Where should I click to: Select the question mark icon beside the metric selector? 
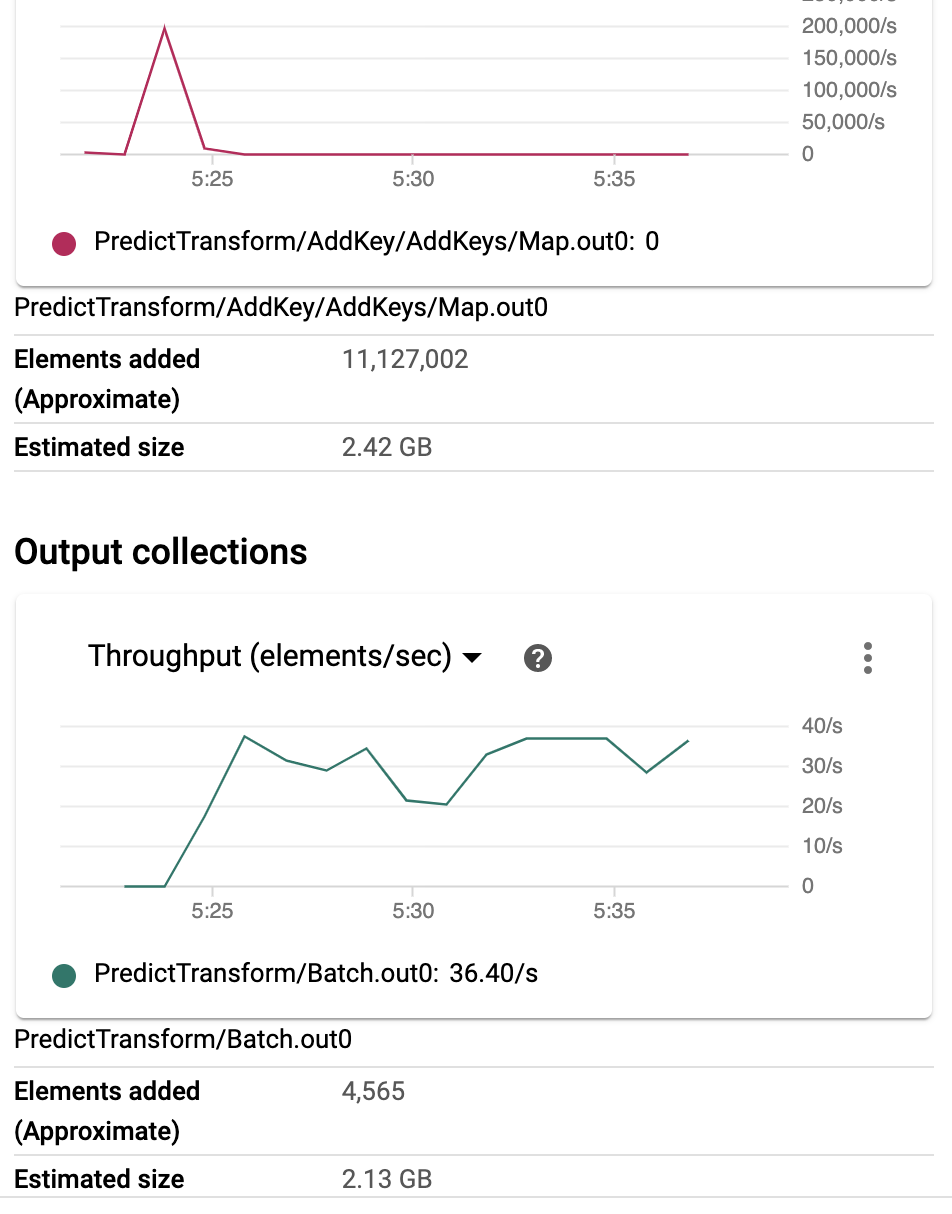click(x=538, y=658)
